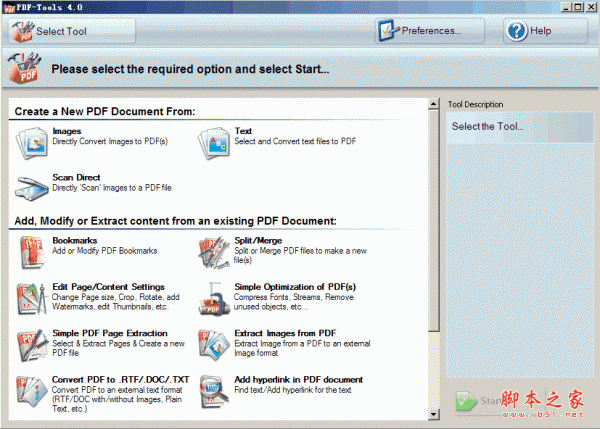Close the PDF-Tools window

click(x=591, y=7)
